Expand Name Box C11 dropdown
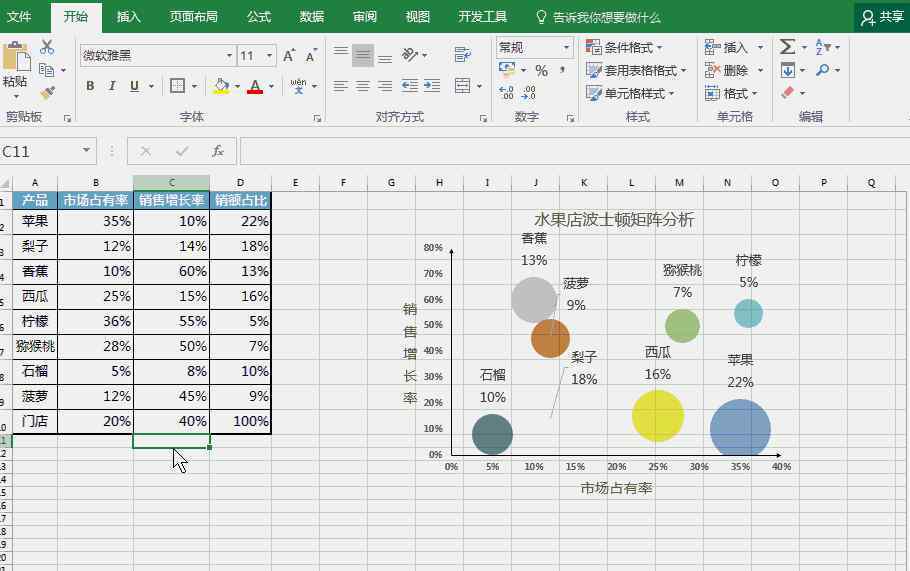 point(86,150)
